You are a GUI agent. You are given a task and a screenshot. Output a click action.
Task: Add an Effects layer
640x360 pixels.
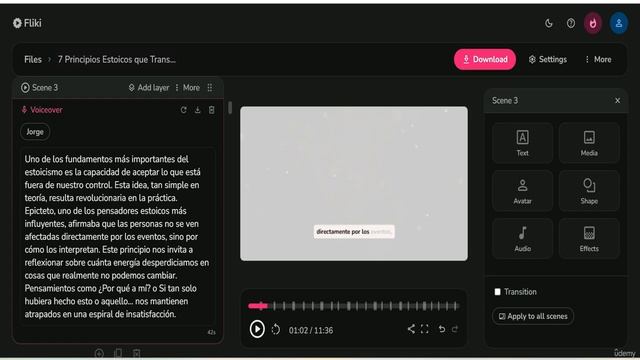(589, 238)
